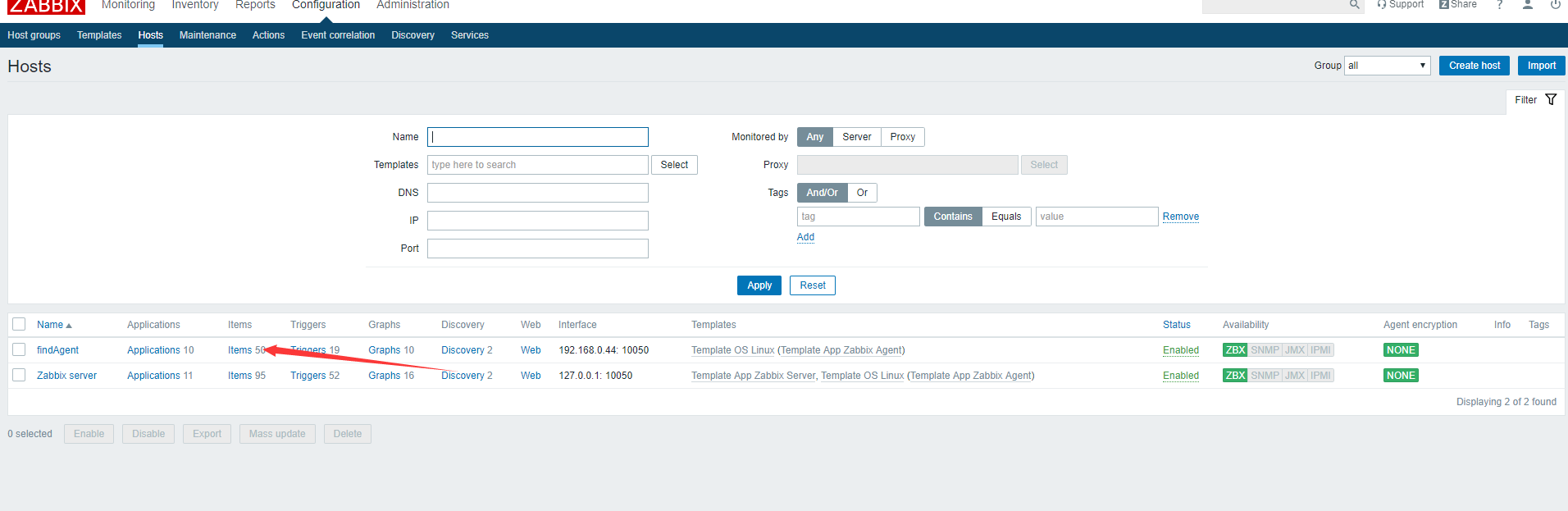The image size is (1568, 511).
Task: Sort hosts by Status column
Action: coord(1177,325)
